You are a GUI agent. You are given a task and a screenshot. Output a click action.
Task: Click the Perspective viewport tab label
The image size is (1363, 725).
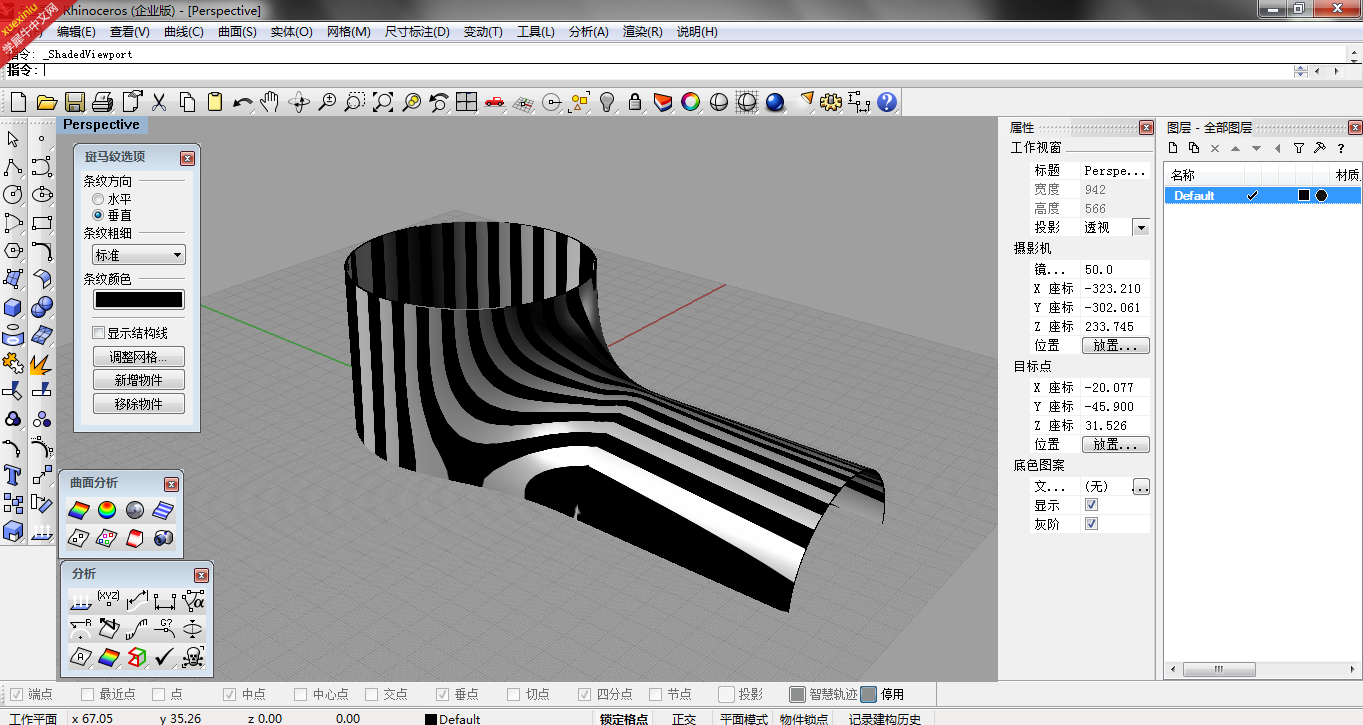point(101,125)
